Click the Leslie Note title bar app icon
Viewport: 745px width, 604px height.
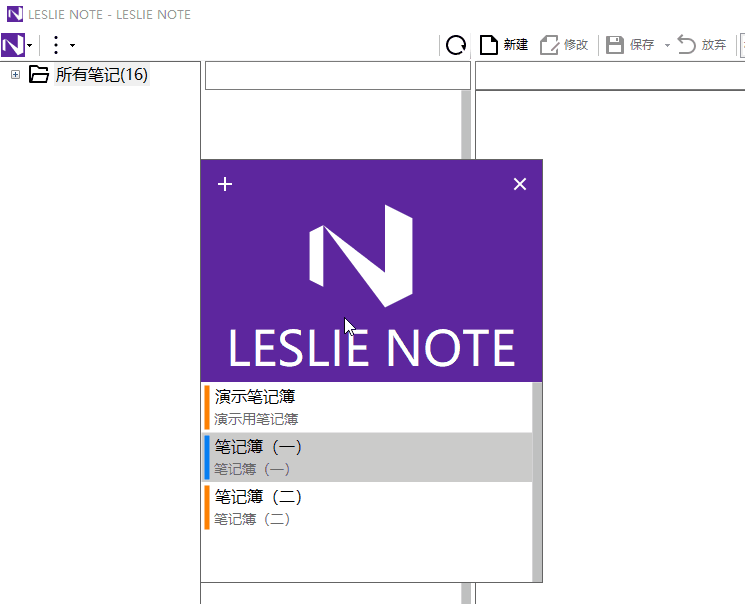[15, 14]
